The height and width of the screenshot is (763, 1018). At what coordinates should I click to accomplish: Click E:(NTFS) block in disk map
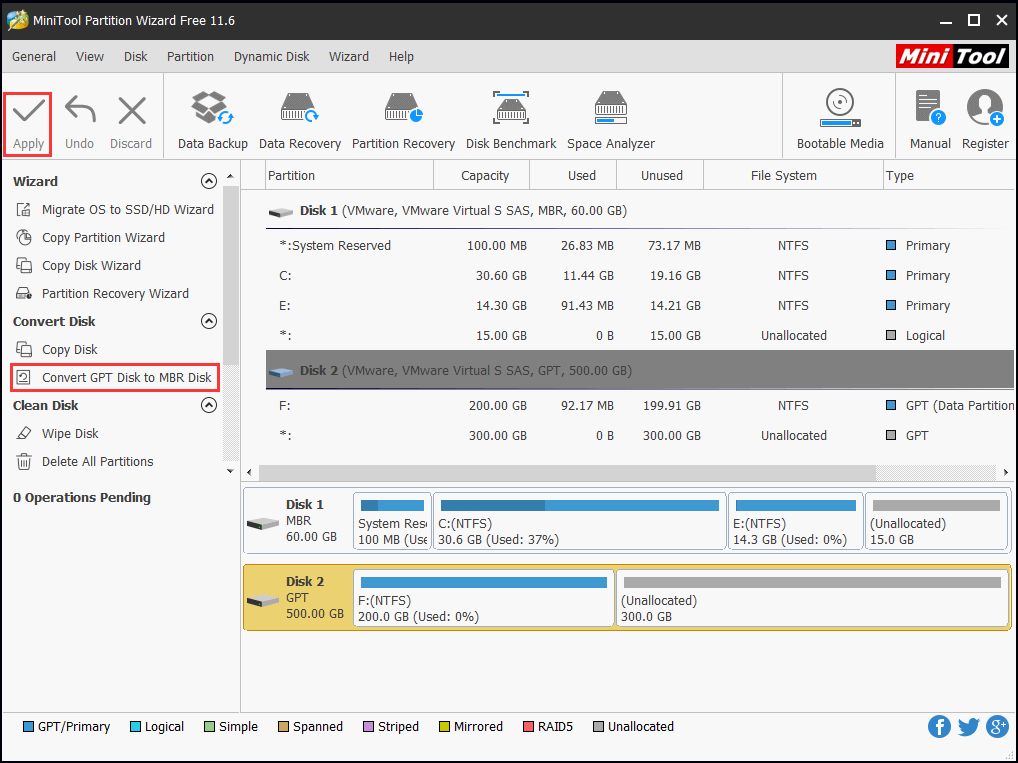[x=795, y=521]
